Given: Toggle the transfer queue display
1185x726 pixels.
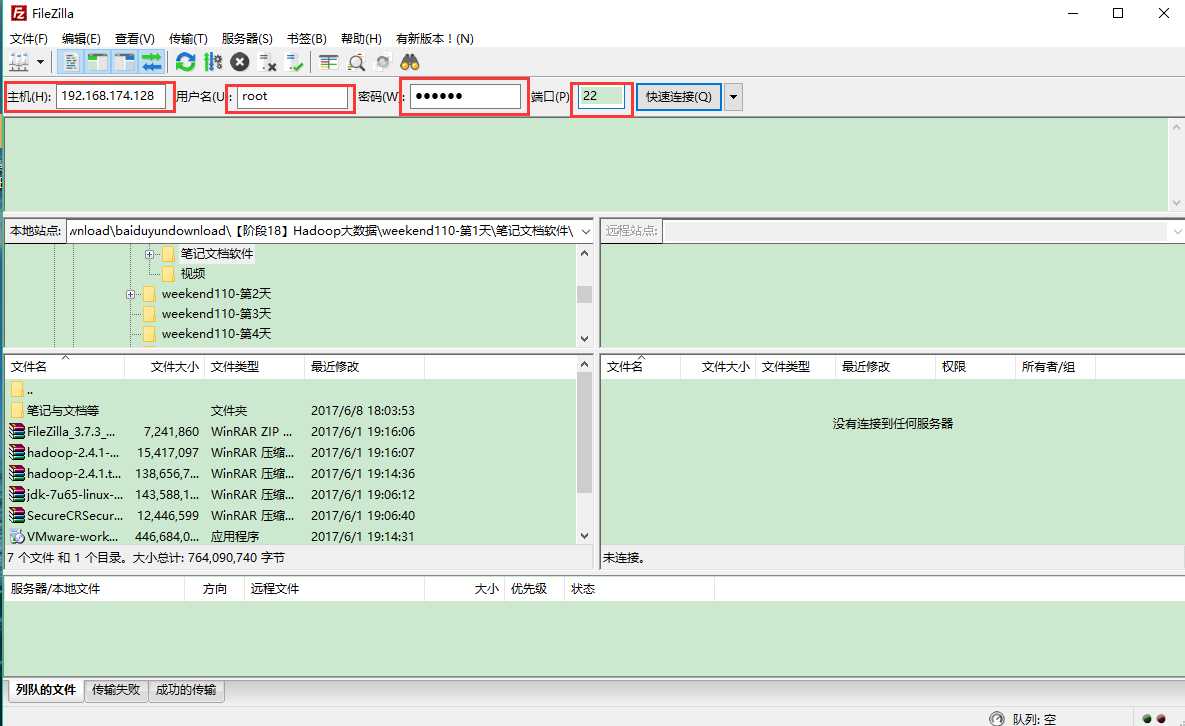Looking at the screenshot, I should (152, 62).
